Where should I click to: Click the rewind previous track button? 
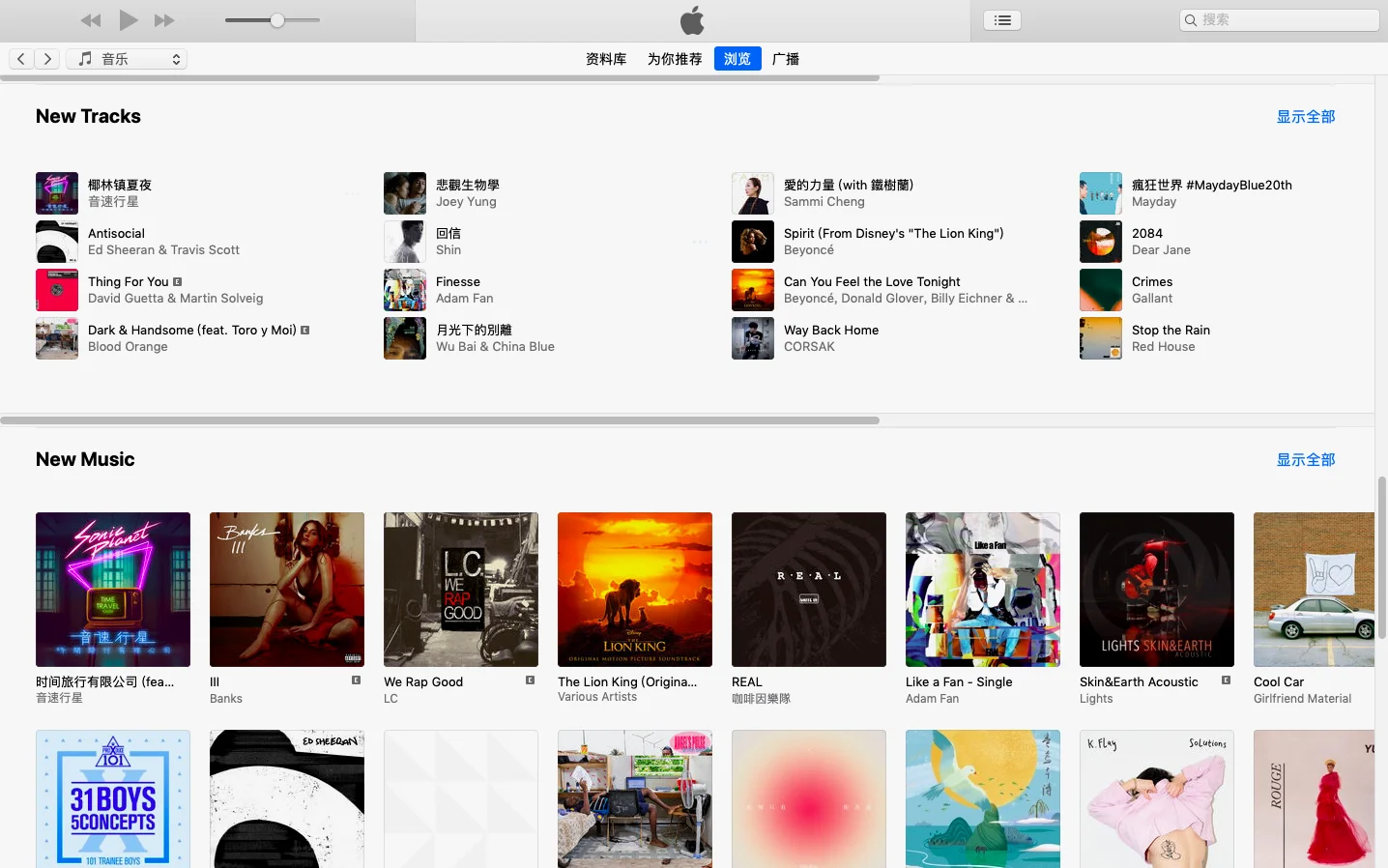coord(91,20)
